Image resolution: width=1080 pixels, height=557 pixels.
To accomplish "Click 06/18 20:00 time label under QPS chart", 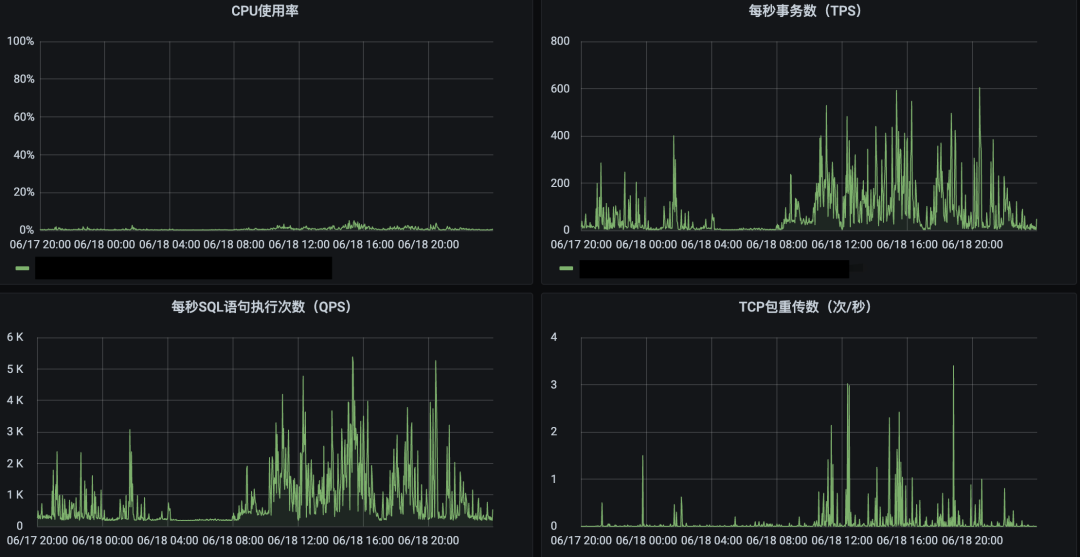I will pos(429,540).
